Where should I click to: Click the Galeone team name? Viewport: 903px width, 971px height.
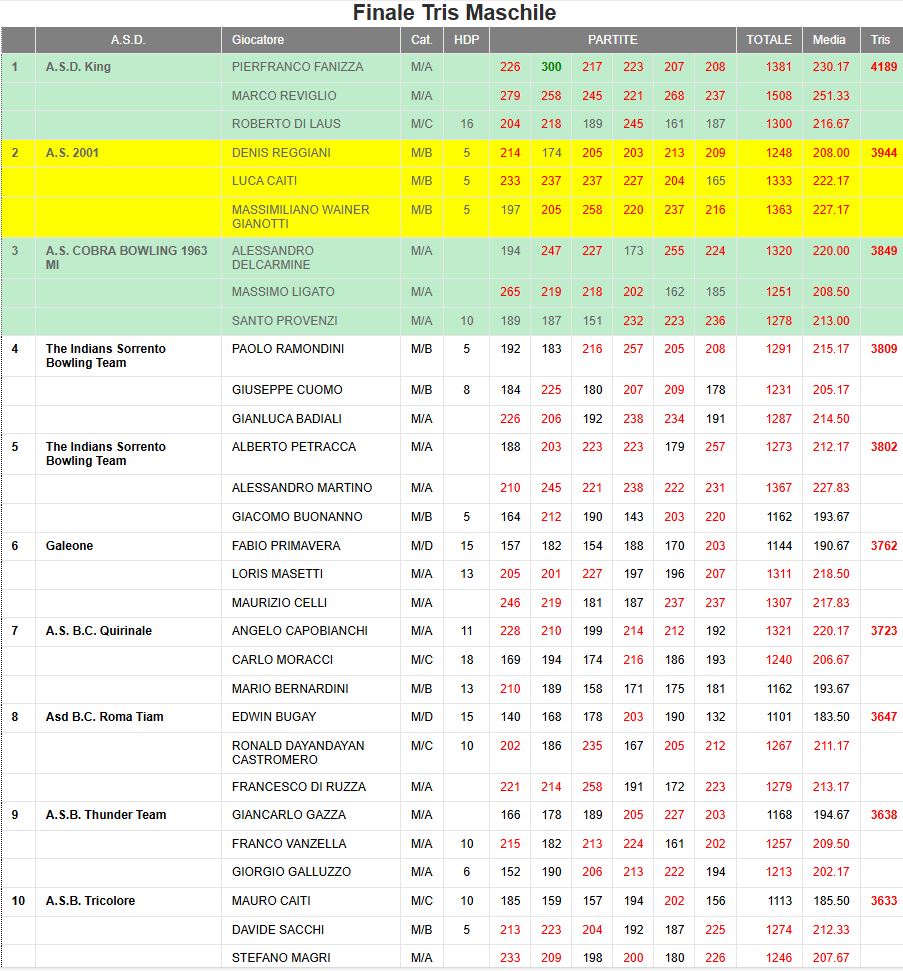[69, 546]
